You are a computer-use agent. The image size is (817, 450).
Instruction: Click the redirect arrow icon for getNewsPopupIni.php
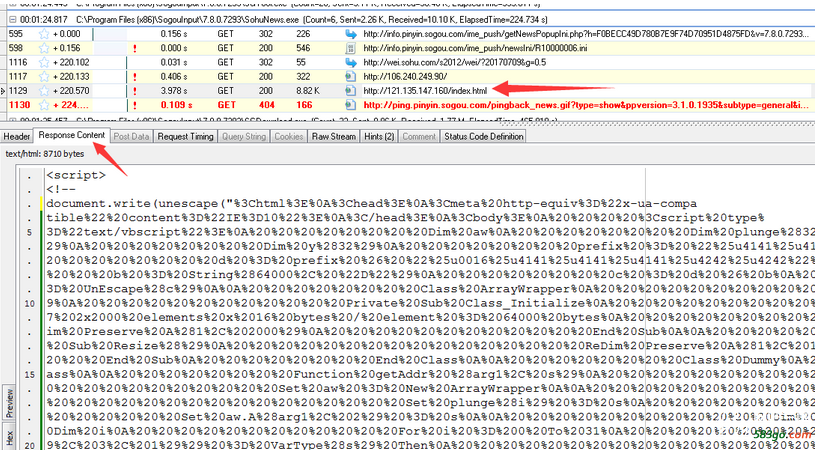351,34
